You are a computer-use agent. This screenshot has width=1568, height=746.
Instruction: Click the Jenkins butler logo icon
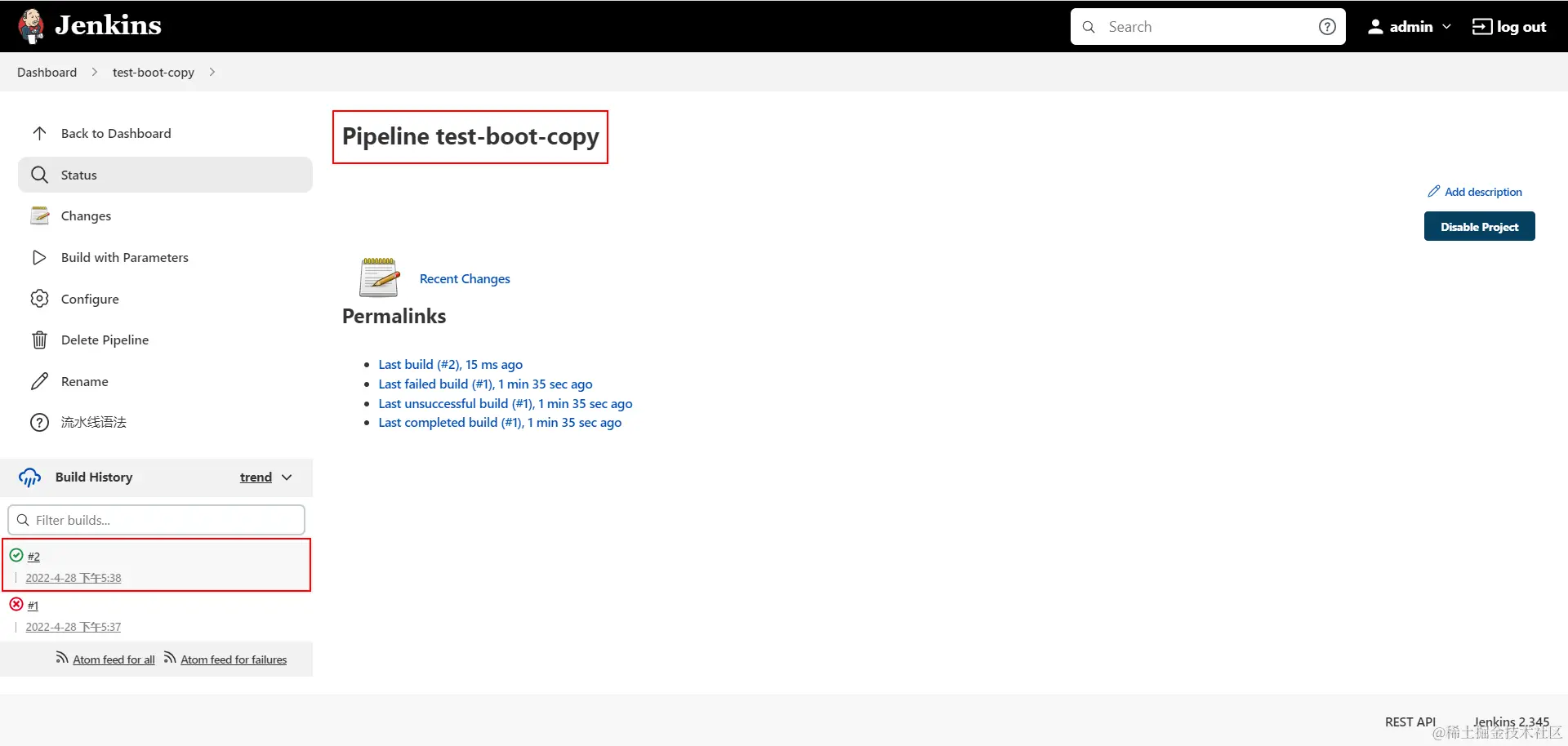coord(31,26)
